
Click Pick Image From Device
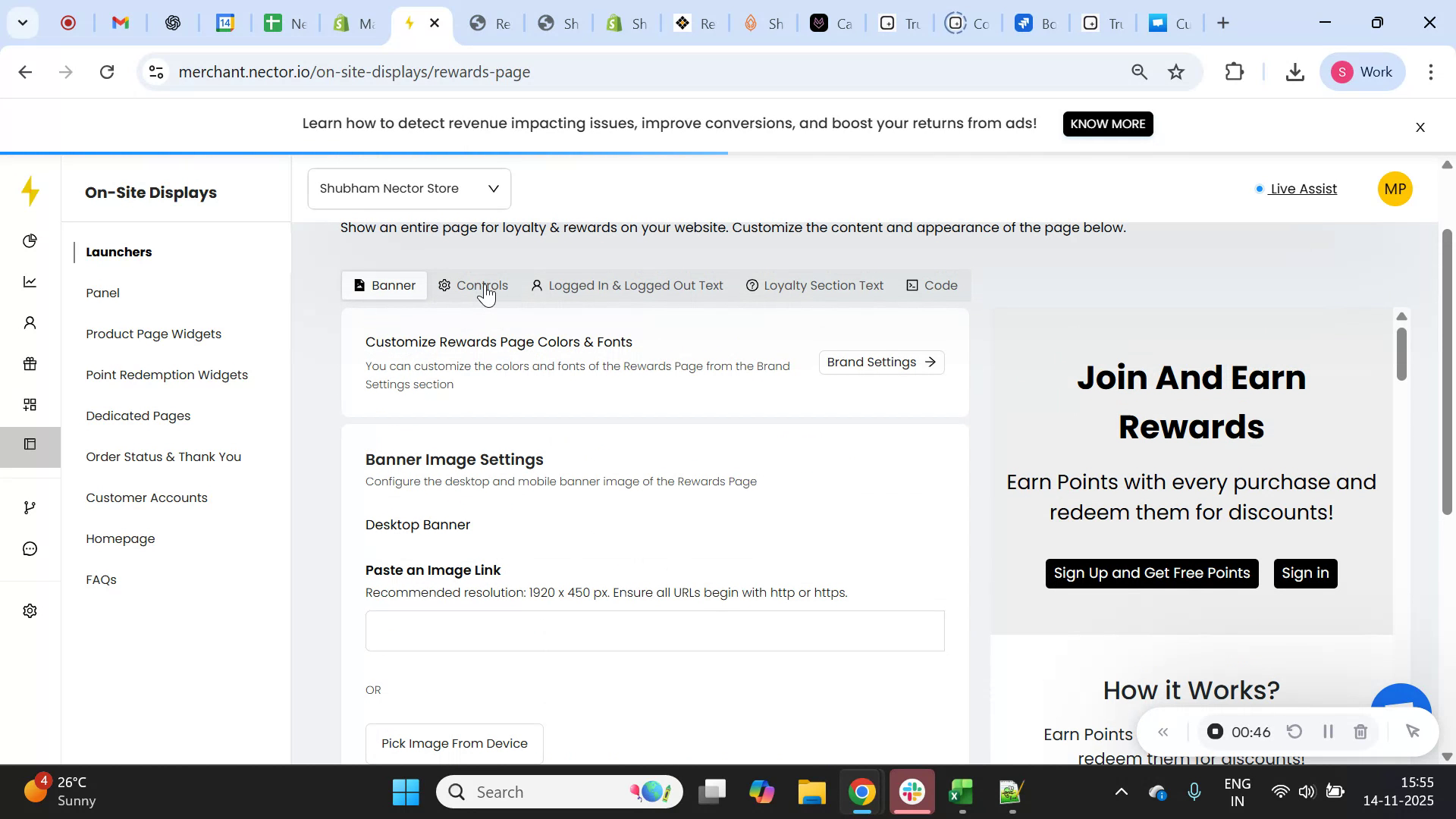pyautogui.click(x=453, y=744)
